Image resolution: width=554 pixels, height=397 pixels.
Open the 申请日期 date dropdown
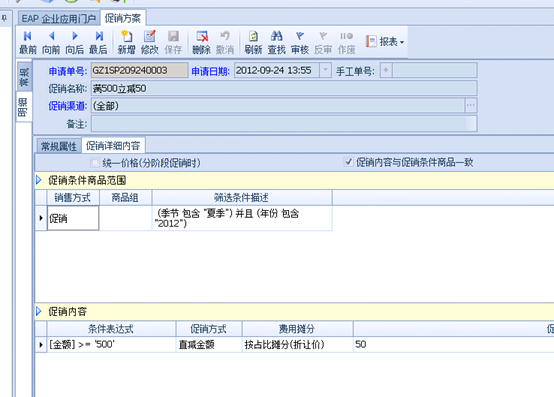point(325,70)
